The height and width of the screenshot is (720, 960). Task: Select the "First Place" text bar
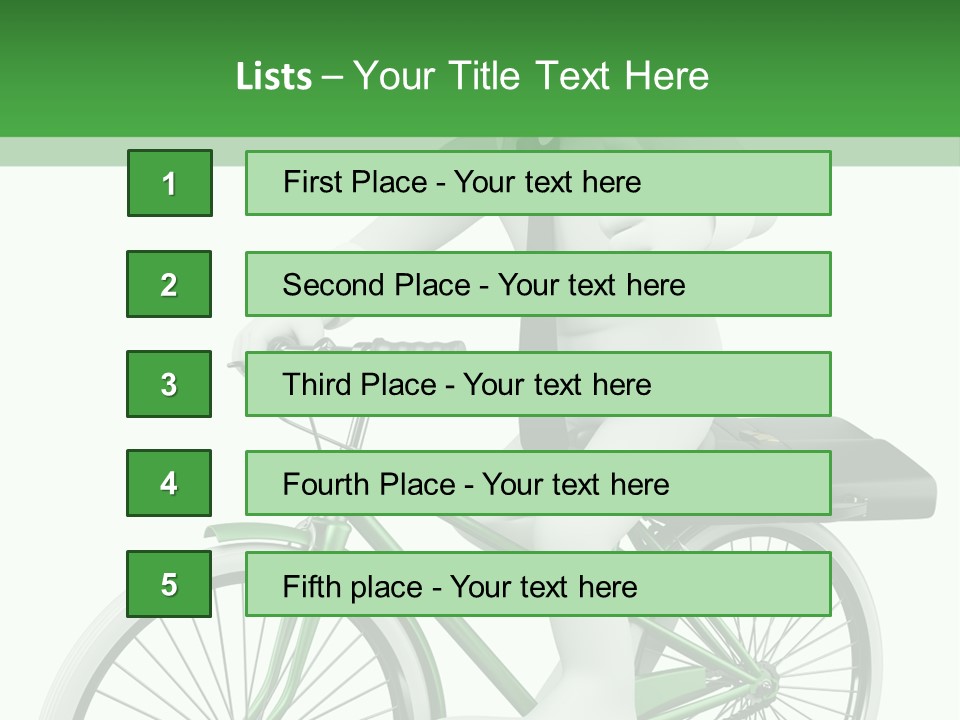[538, 183]
